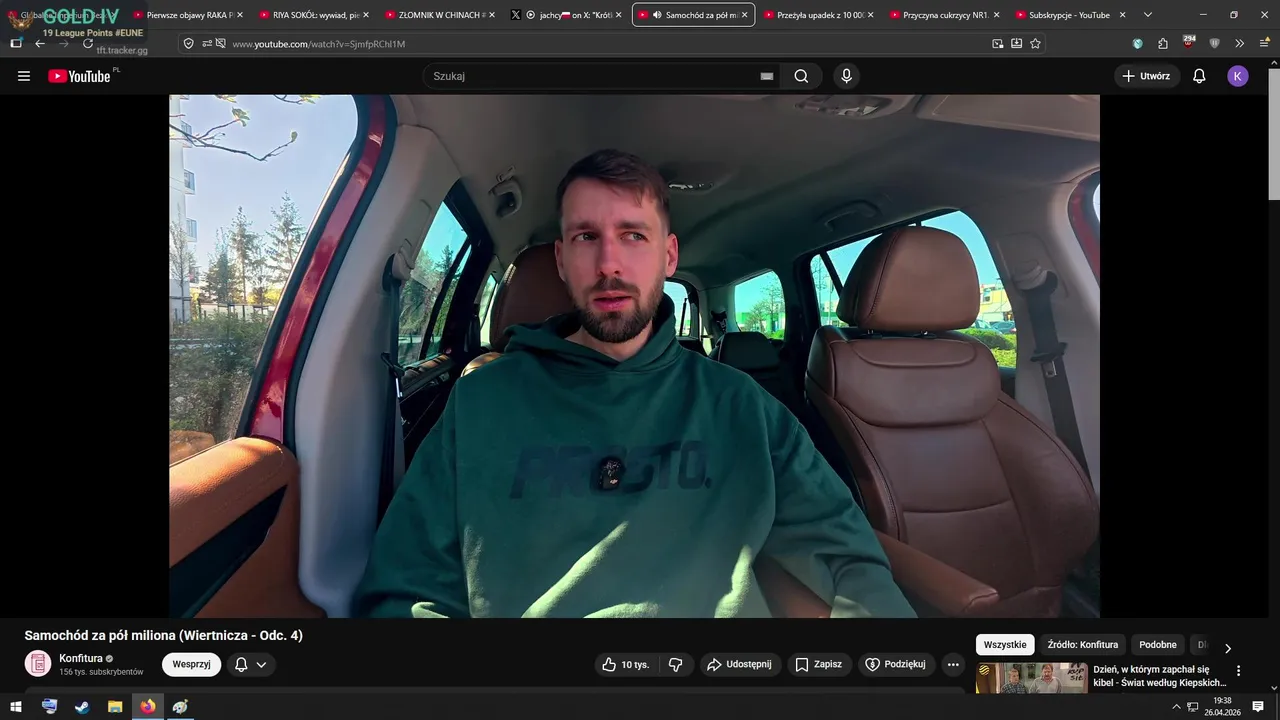
Task: Close the 'ZŁOMNIK W CHINACH' tab
Action: click(x=492, y=15)
